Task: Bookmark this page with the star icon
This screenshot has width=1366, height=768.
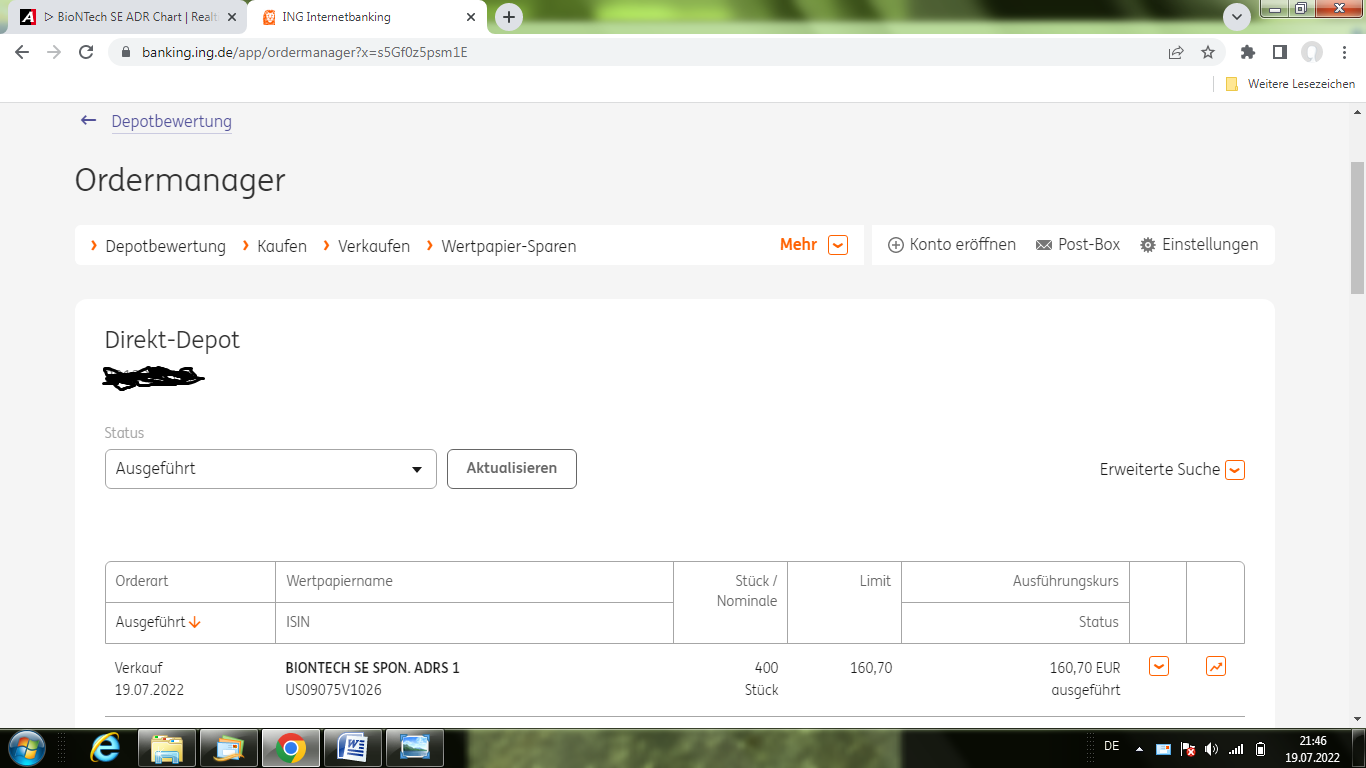Action: tap(1208, 52)
